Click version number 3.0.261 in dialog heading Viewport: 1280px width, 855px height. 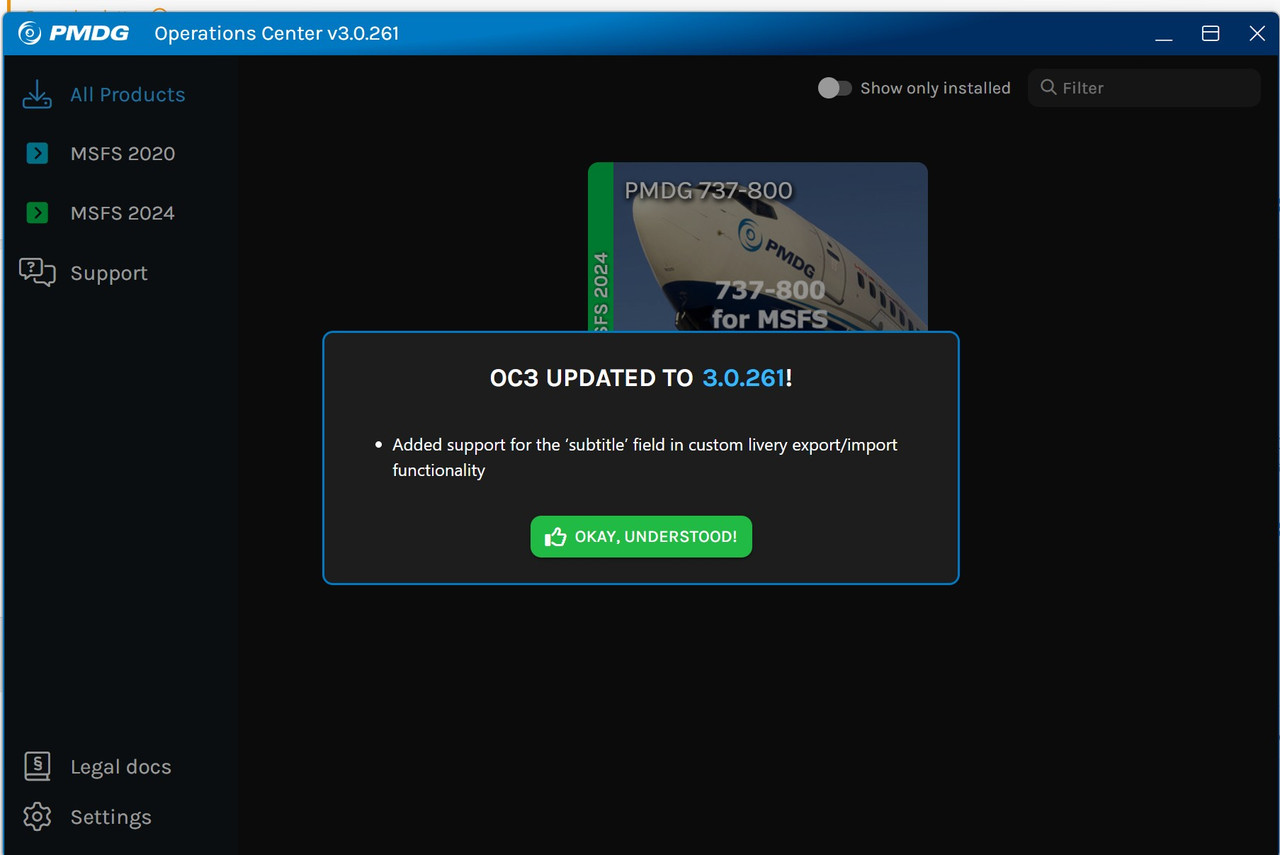click(744, 378)
